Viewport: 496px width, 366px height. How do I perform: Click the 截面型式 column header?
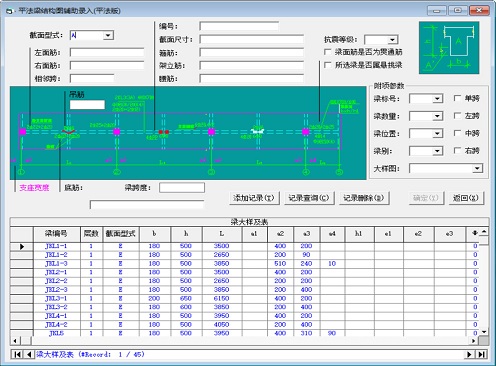pos(121,234)
